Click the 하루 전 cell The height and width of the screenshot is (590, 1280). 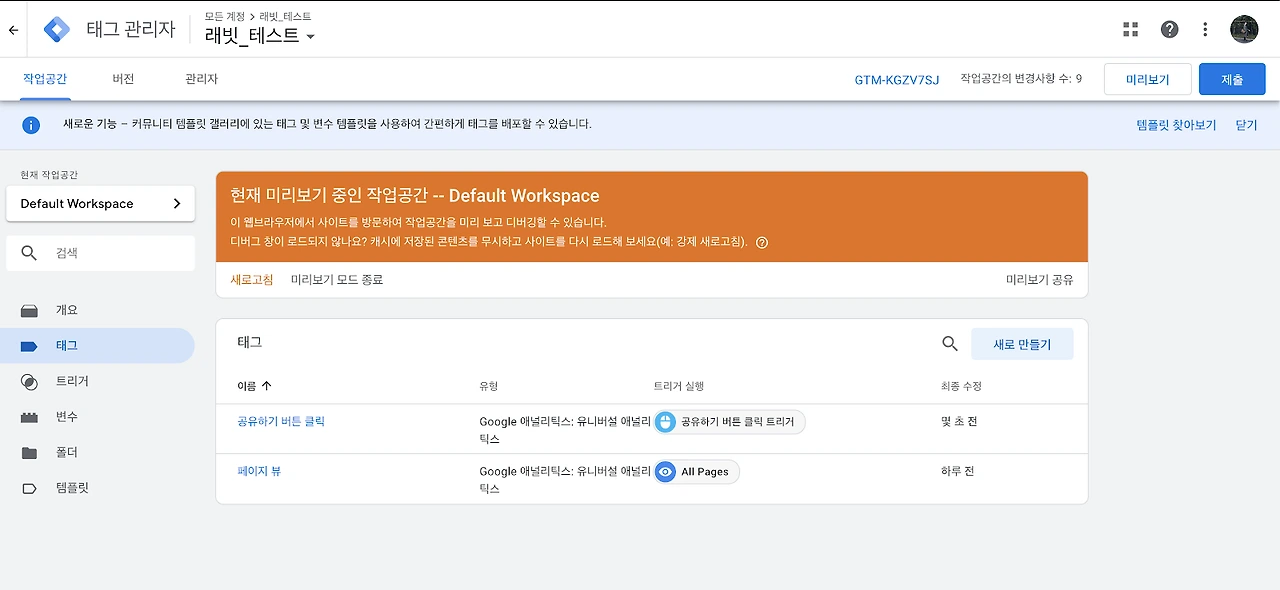957,471
